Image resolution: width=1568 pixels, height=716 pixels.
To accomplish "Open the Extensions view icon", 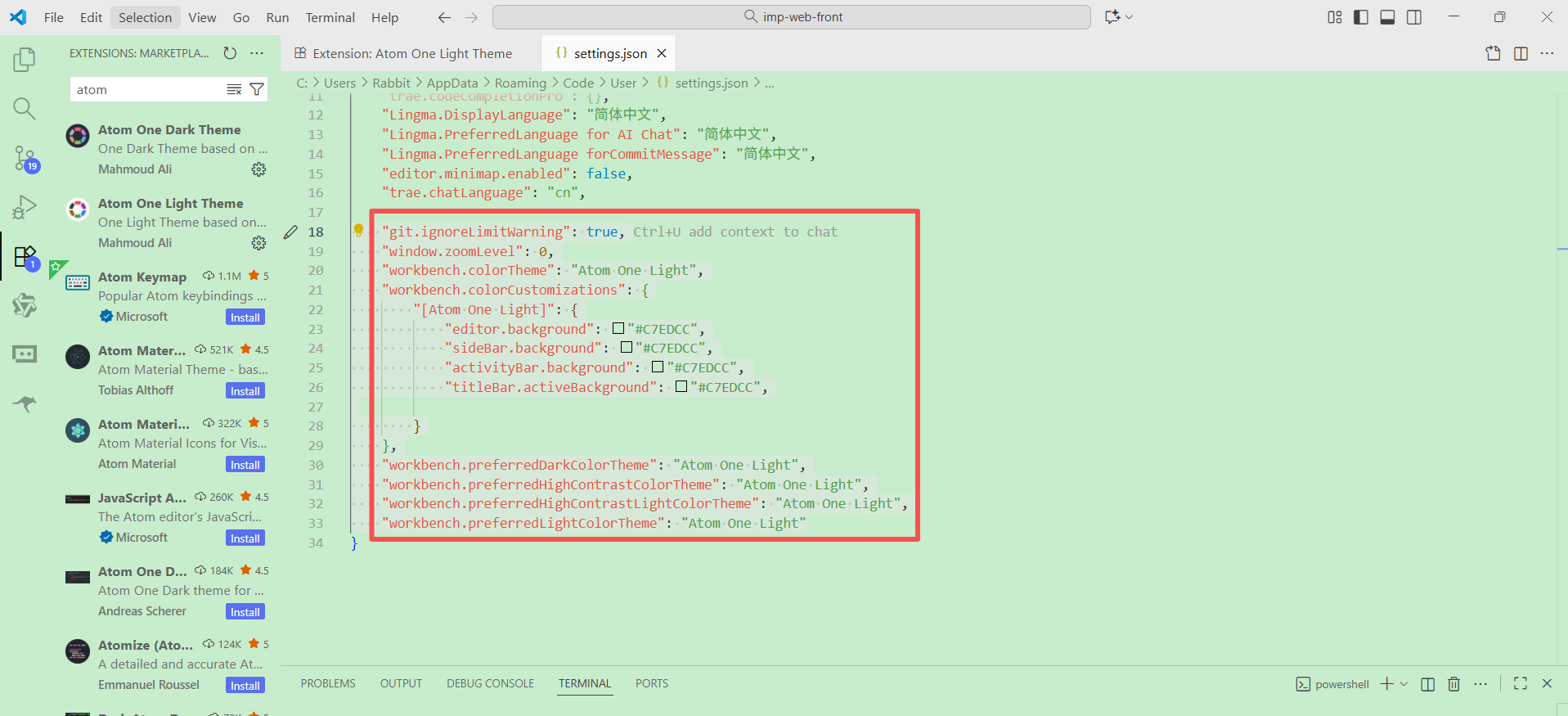I will (25, 257).
